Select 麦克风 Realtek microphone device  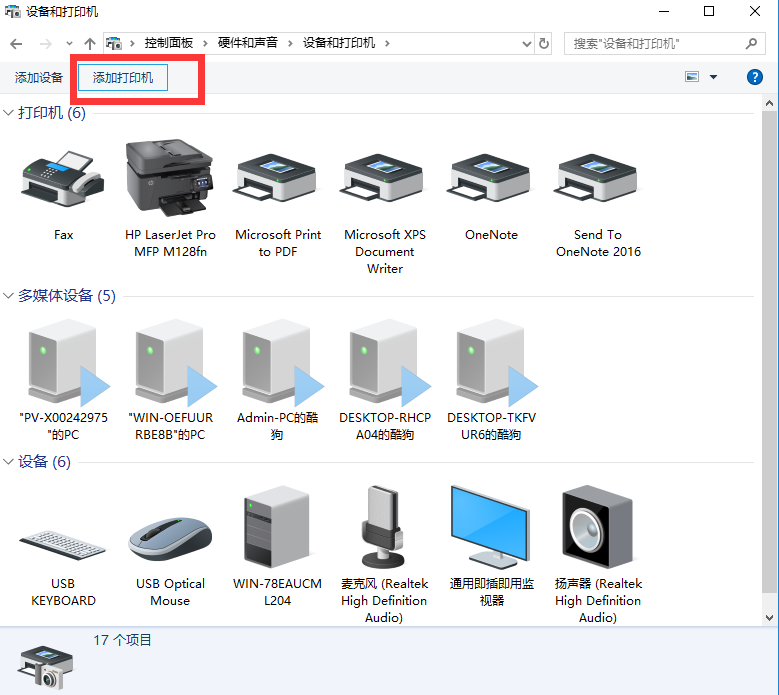pos(384,527)
